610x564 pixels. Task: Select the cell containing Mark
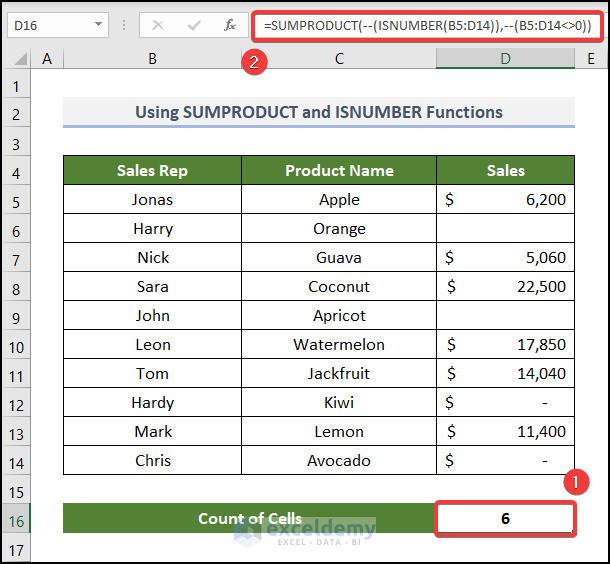click(x=152, y=432)
